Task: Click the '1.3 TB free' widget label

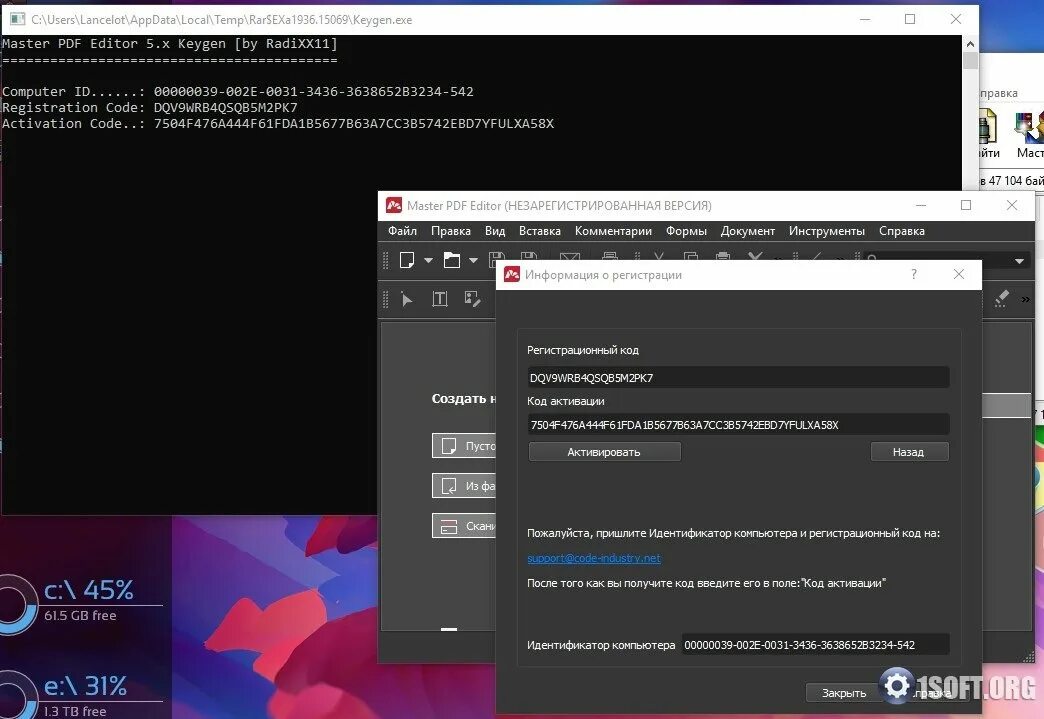Action: [x=75, y=711]
